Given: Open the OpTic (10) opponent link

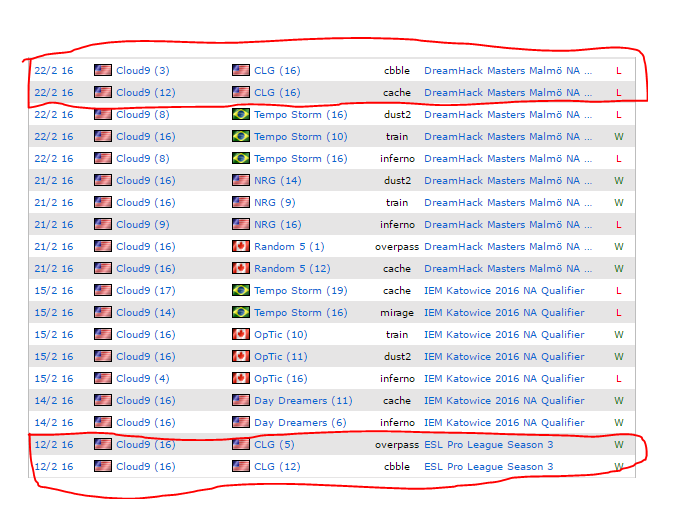Looking at the screenshot, I should (281, 335).
